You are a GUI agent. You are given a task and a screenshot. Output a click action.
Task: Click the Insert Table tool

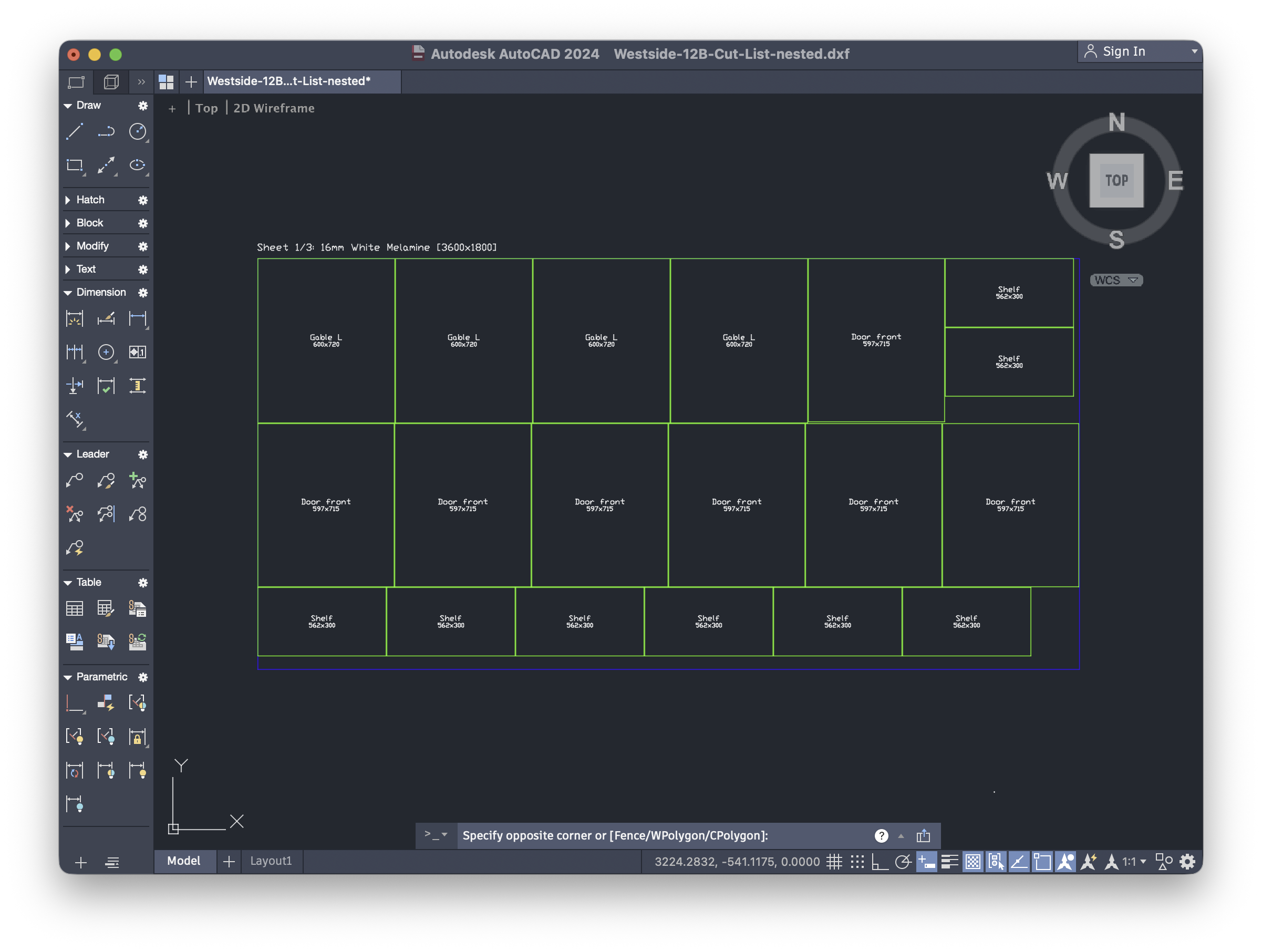point(75,608)
